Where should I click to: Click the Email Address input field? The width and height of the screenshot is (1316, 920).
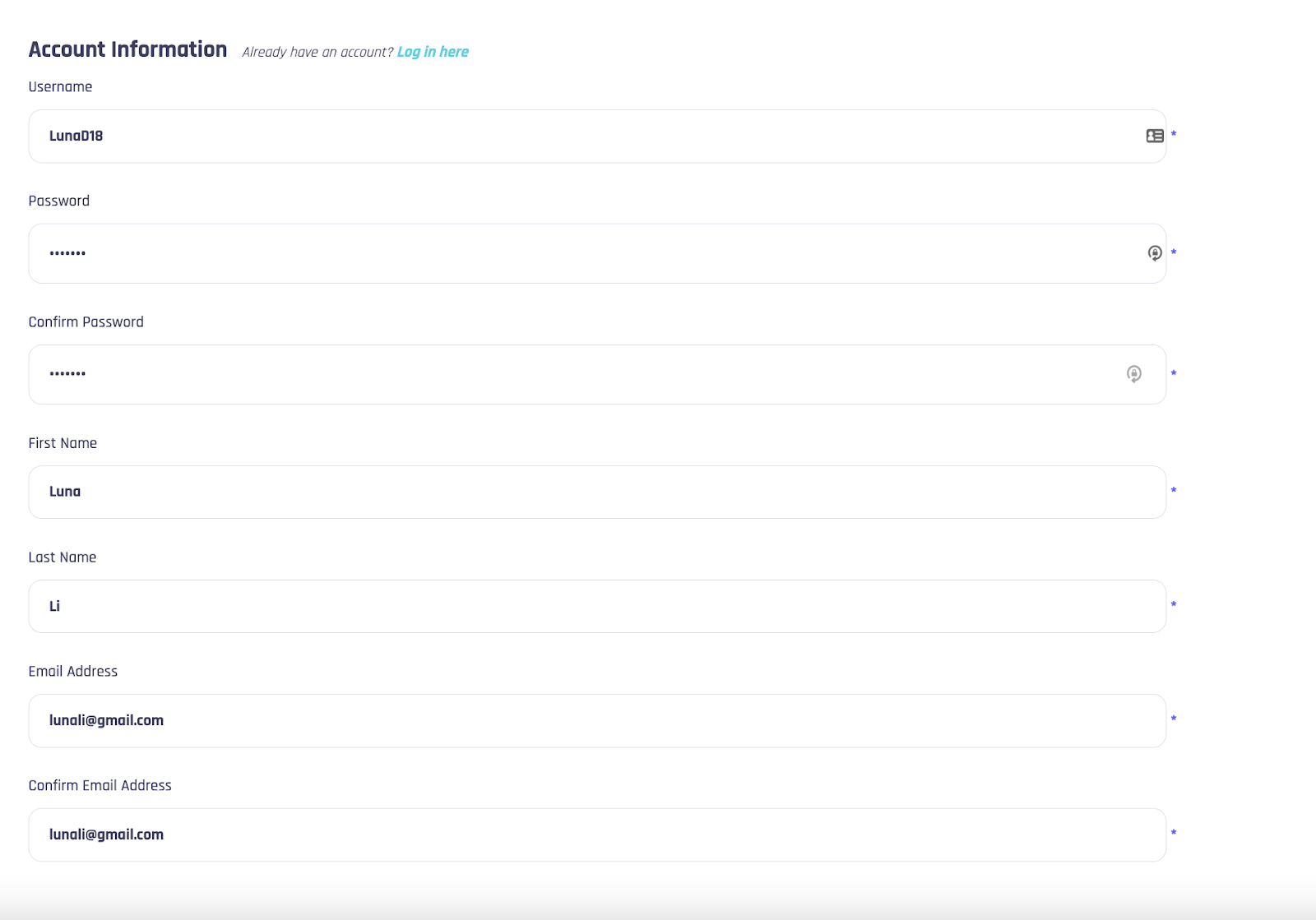click(597, 721)
